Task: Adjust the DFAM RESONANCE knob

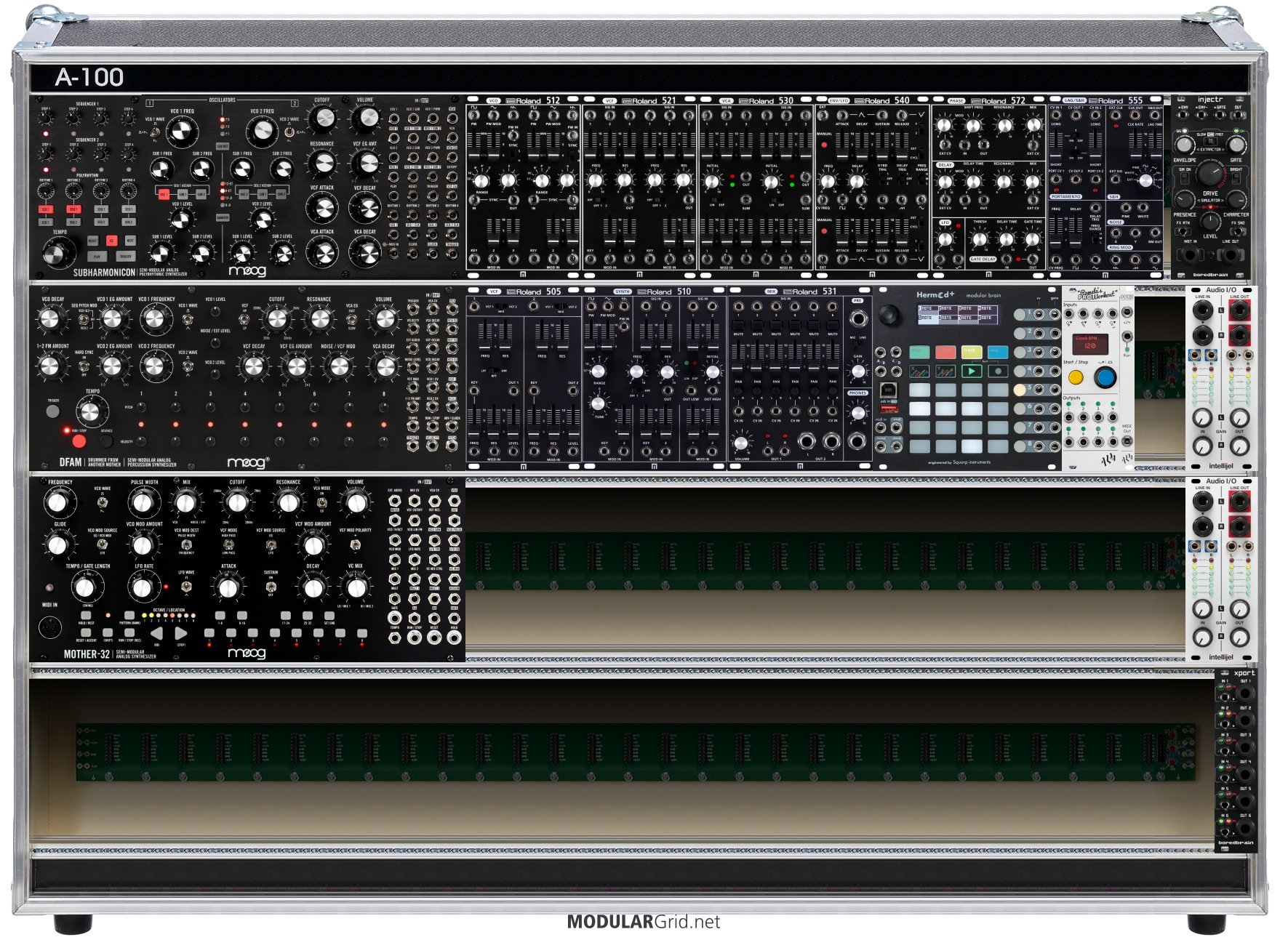Action: tap(319, 318)
